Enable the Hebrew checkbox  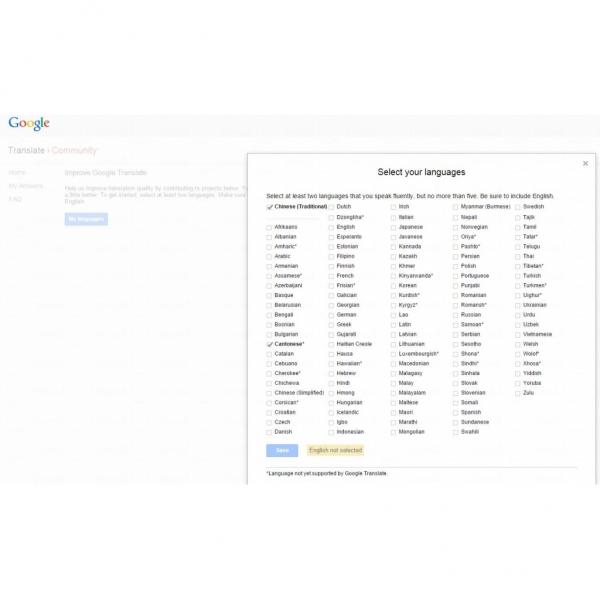(x=331, y=374)
